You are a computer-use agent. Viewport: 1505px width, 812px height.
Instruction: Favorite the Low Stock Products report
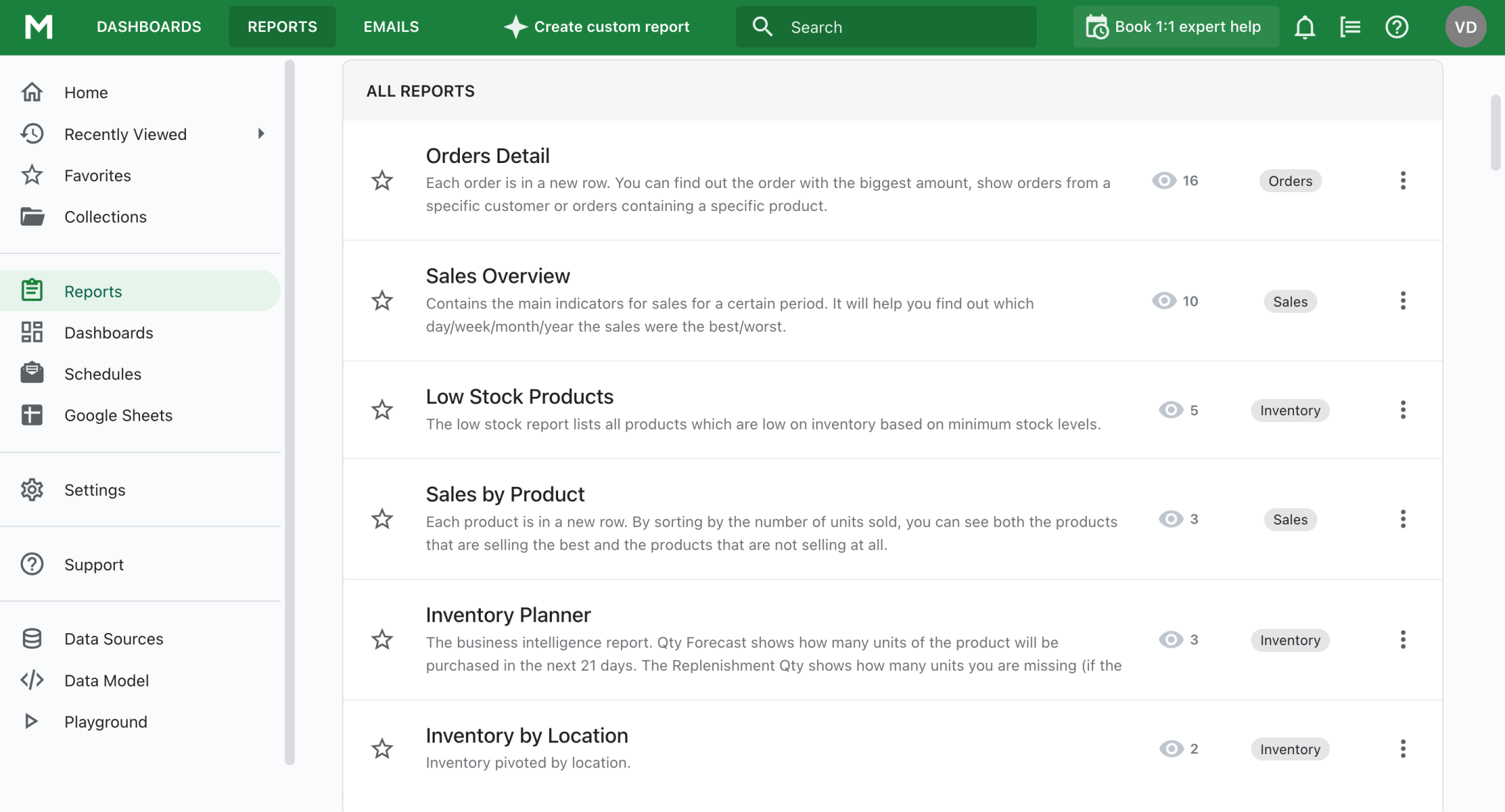[x=382, y=410]
